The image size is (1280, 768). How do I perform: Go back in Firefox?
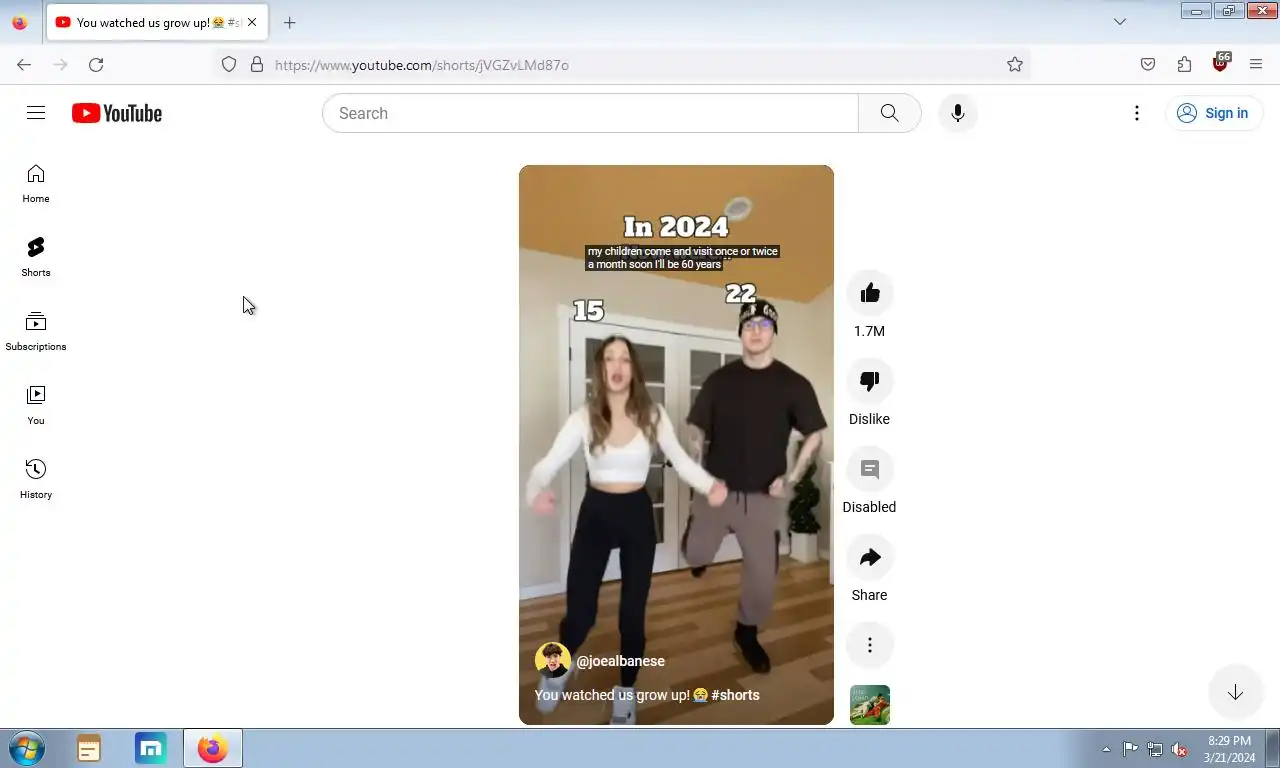(24, 64)
